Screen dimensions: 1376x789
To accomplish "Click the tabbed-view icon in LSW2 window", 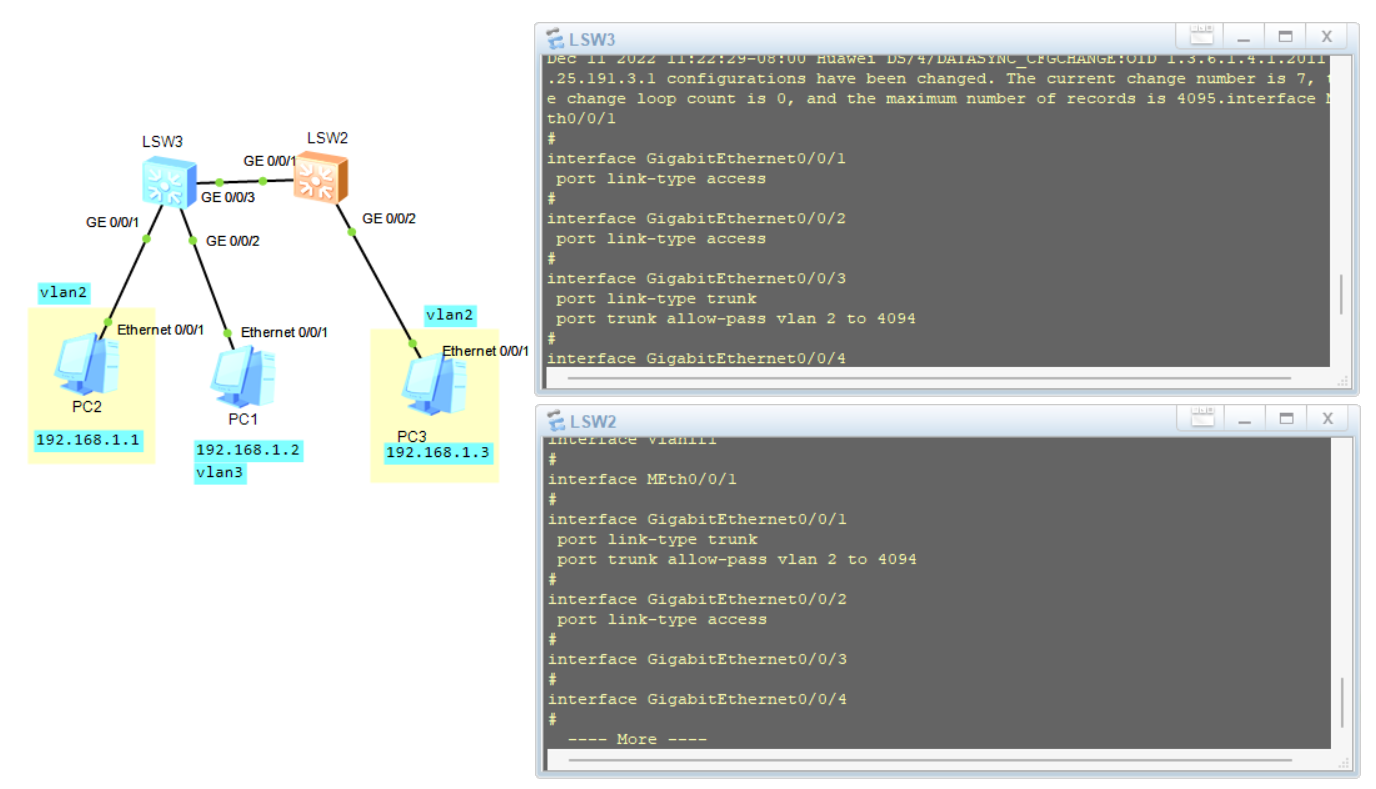I will click(1201, 418).
